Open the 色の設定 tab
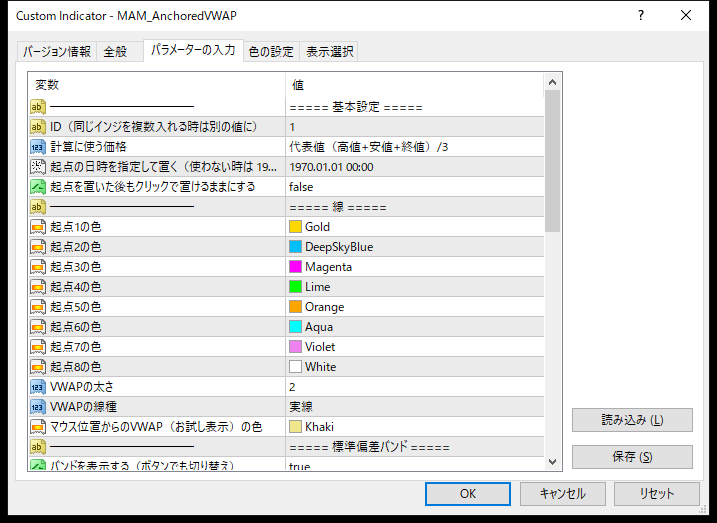 click(x=271, y=51)
